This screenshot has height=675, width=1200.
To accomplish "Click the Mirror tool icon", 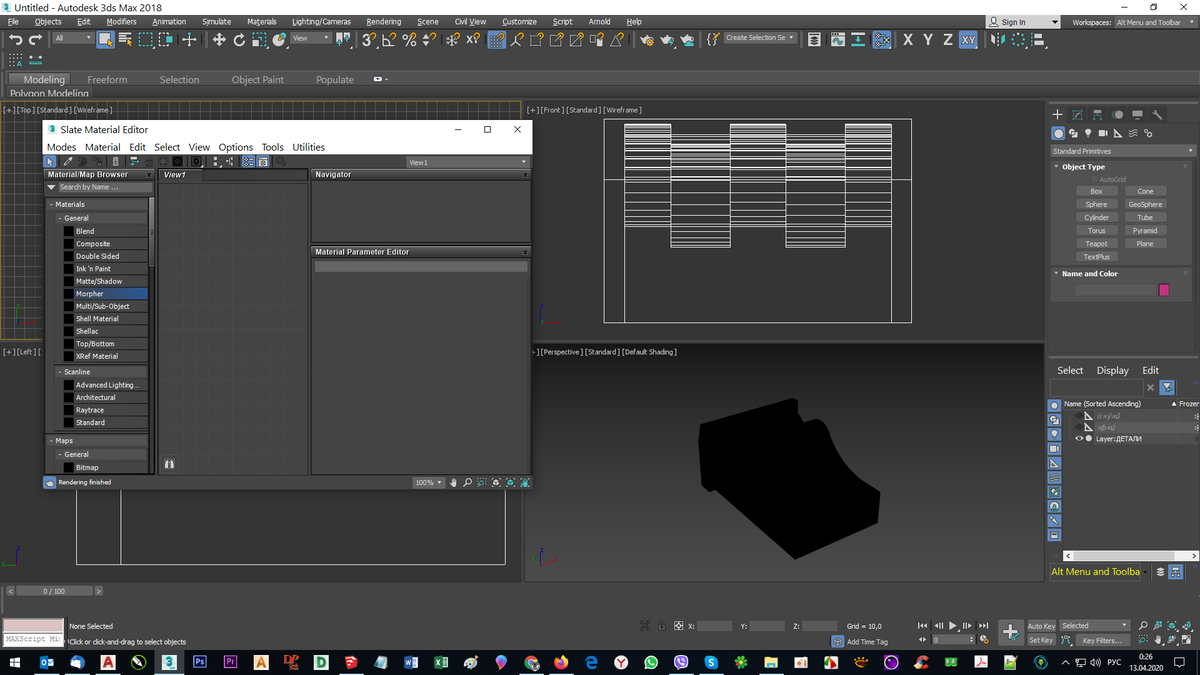I will pyautogui.click(x=997, y=39).
